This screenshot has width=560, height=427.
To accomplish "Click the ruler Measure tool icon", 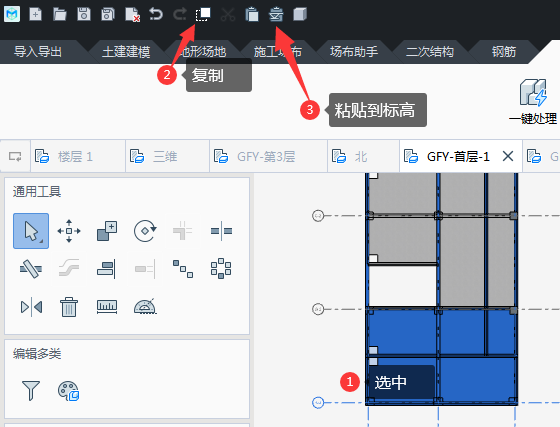I will tap(107, 307).
